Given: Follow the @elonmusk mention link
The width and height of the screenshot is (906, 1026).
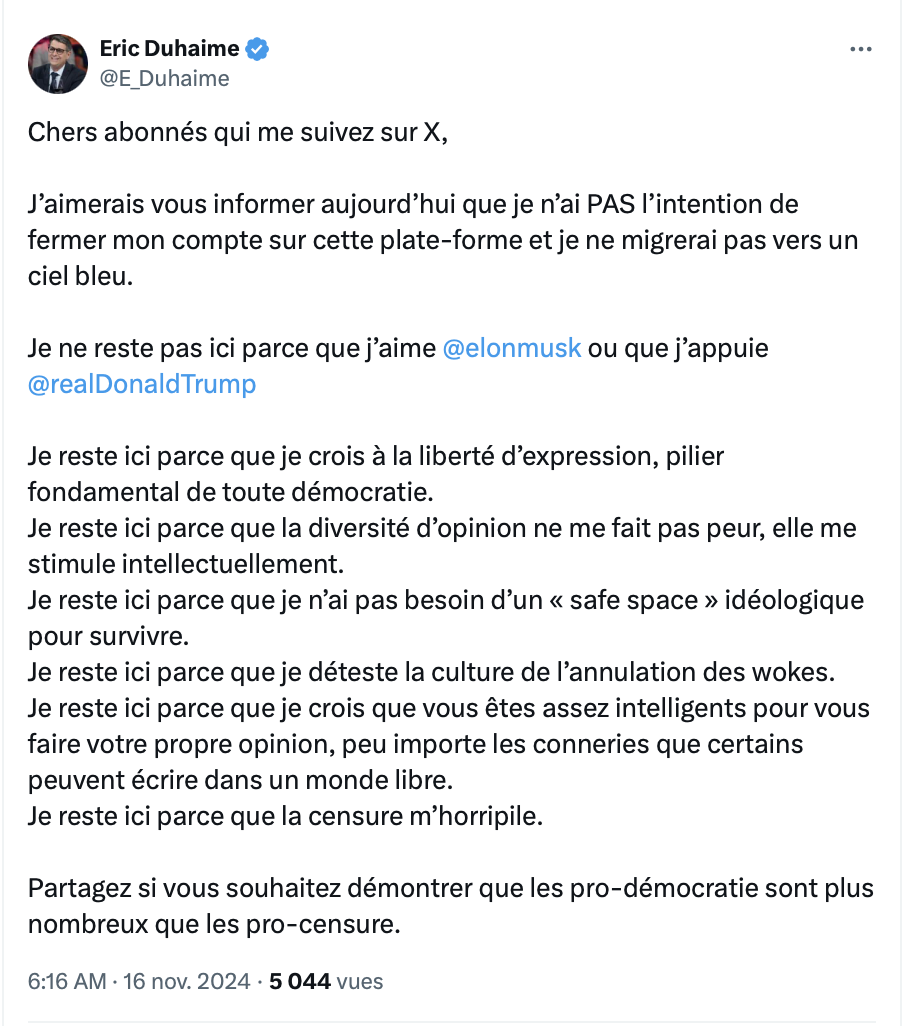Looking at the screenshot, I should pyautogui.click(x=512, y=348).
